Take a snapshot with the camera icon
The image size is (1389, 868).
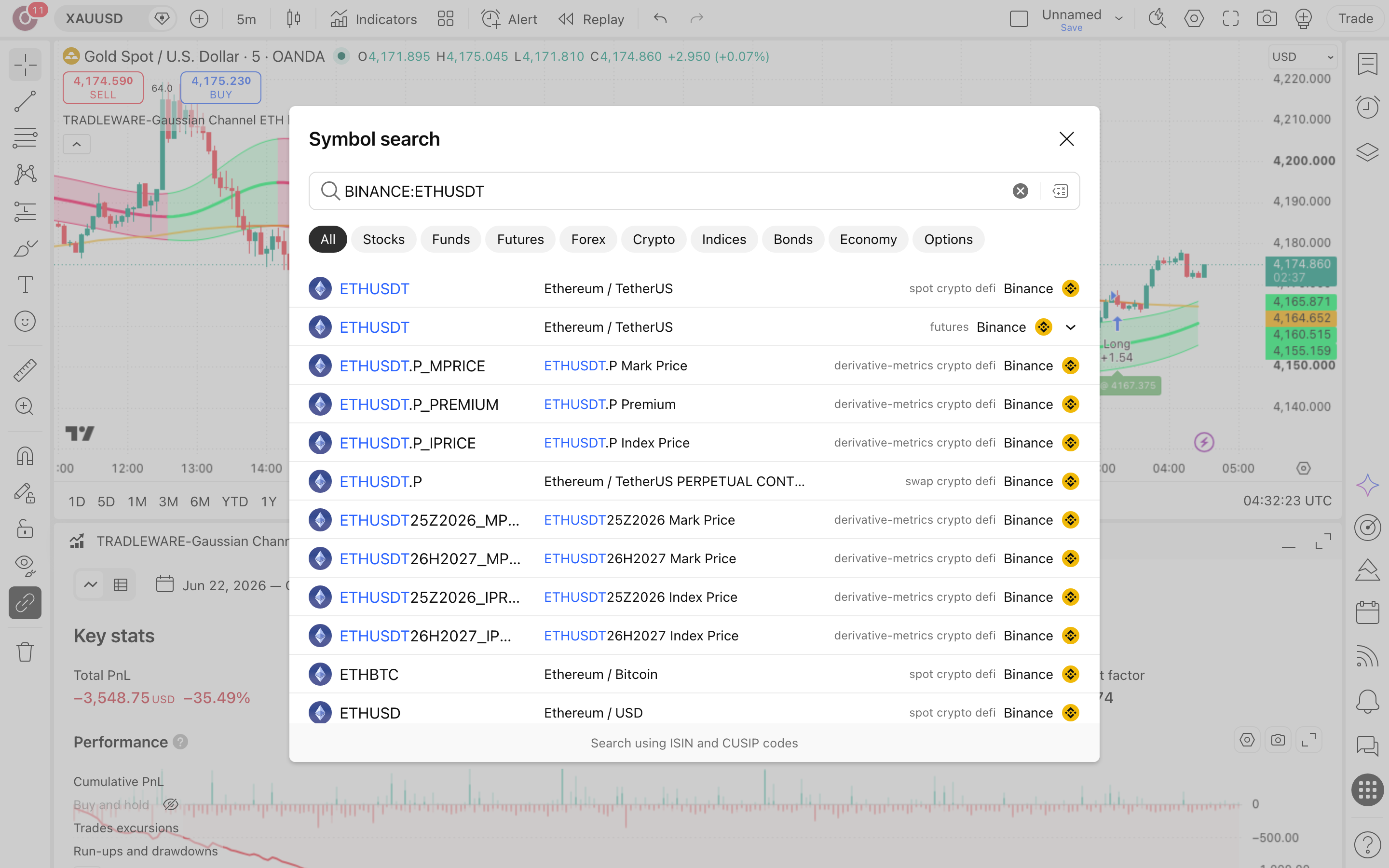1267,19
